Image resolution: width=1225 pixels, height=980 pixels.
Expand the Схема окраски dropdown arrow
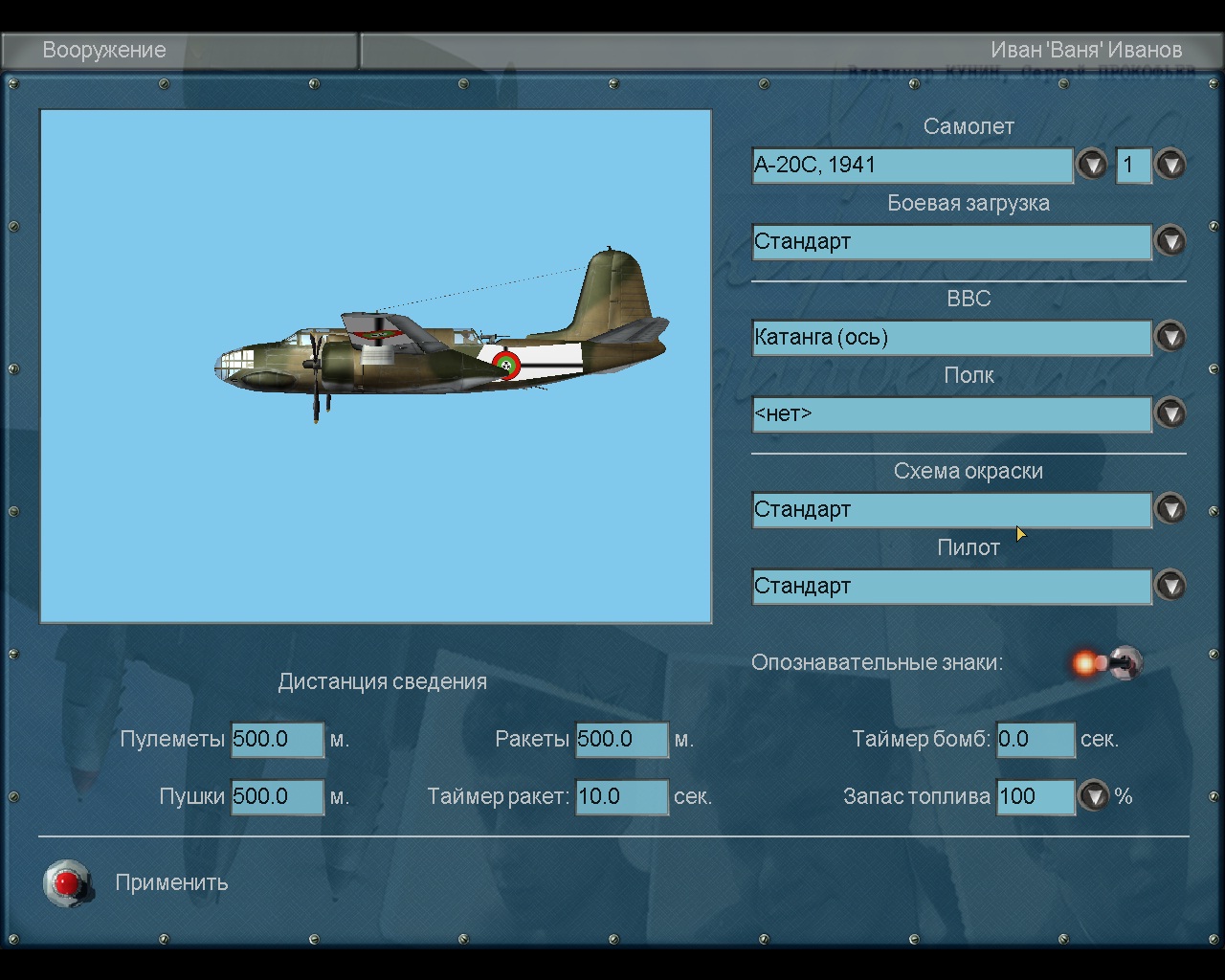click(1170, 509)
